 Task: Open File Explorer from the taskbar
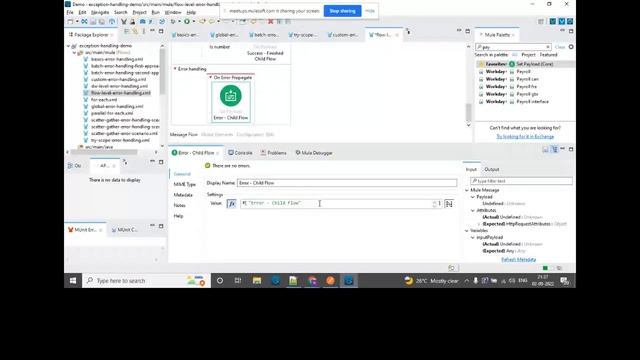pyautogui.click(x=257, y=281)
